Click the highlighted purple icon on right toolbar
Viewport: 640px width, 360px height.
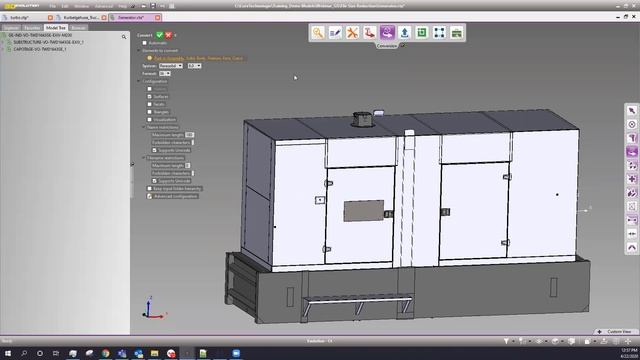pyautogui.click(x=632, y=151)
